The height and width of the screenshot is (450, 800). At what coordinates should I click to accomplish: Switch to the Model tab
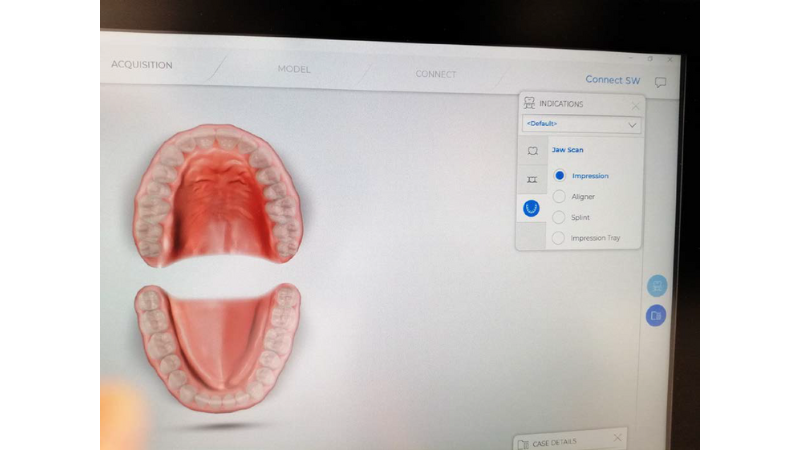294,69
